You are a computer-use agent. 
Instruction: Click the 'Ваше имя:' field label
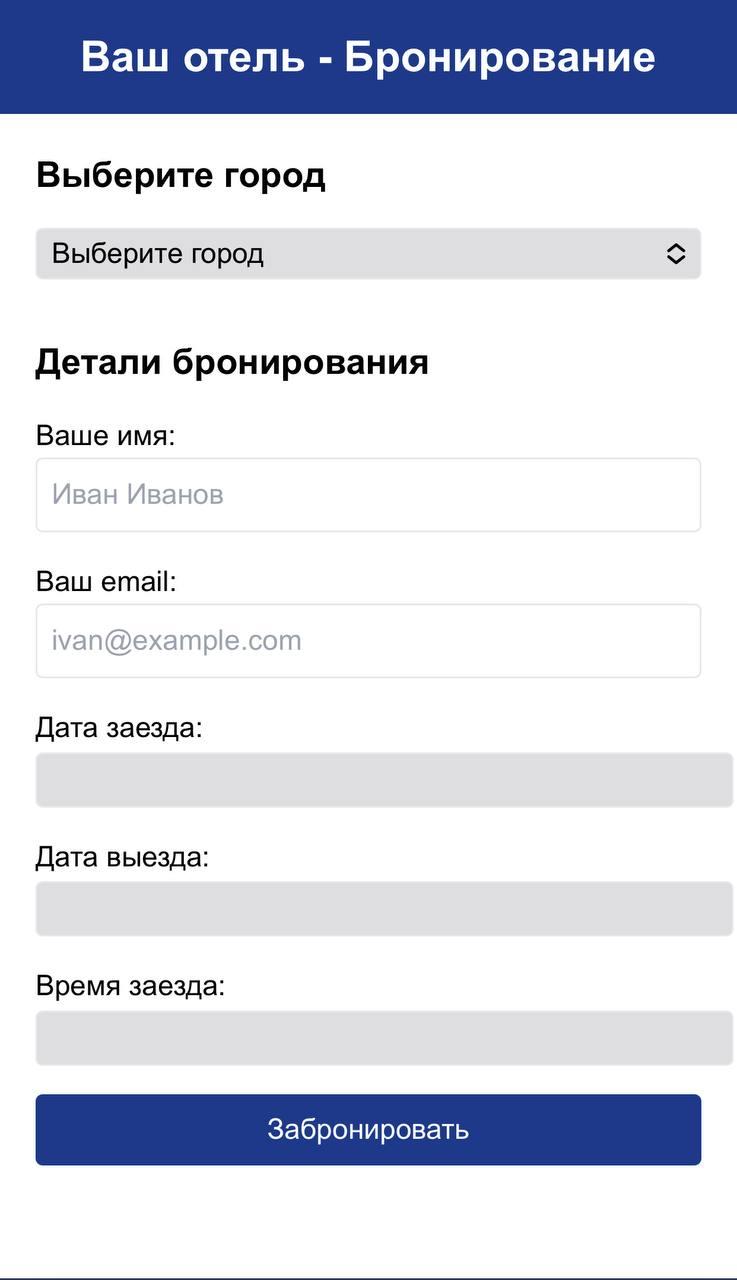105,436
